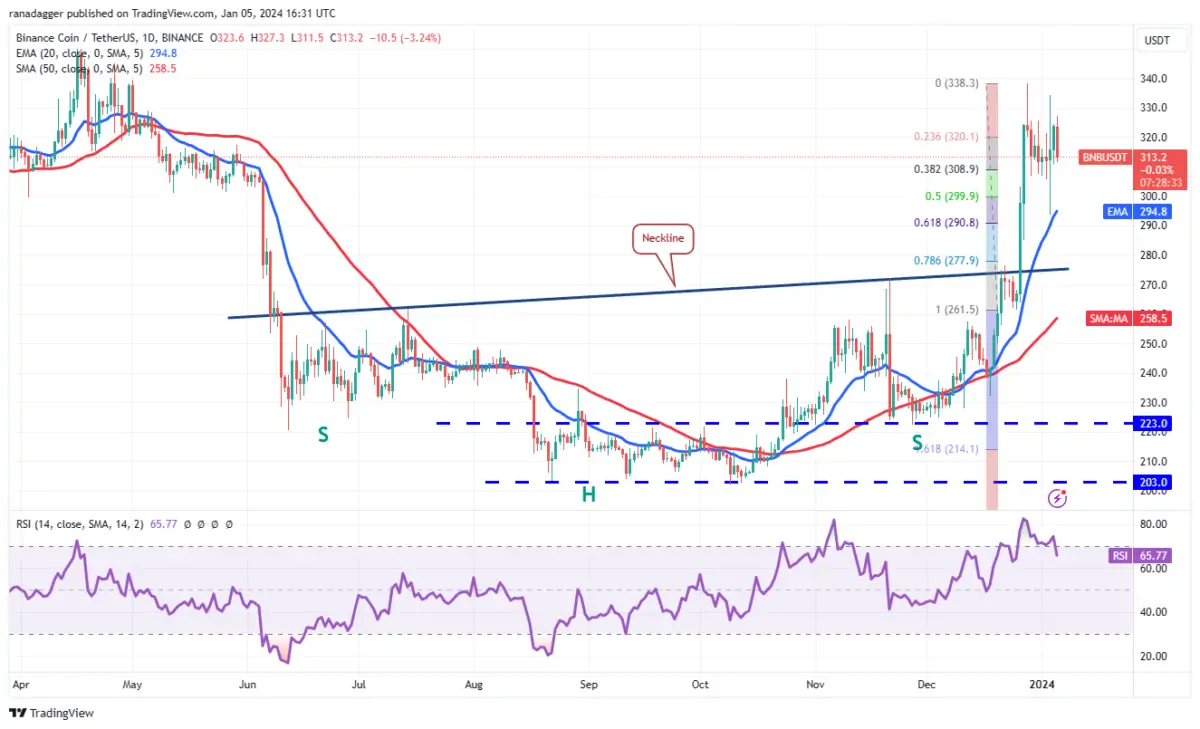Screen dimensions: 1200x729
Task: Click the Dec date on time axis
Action: (926, 685)
